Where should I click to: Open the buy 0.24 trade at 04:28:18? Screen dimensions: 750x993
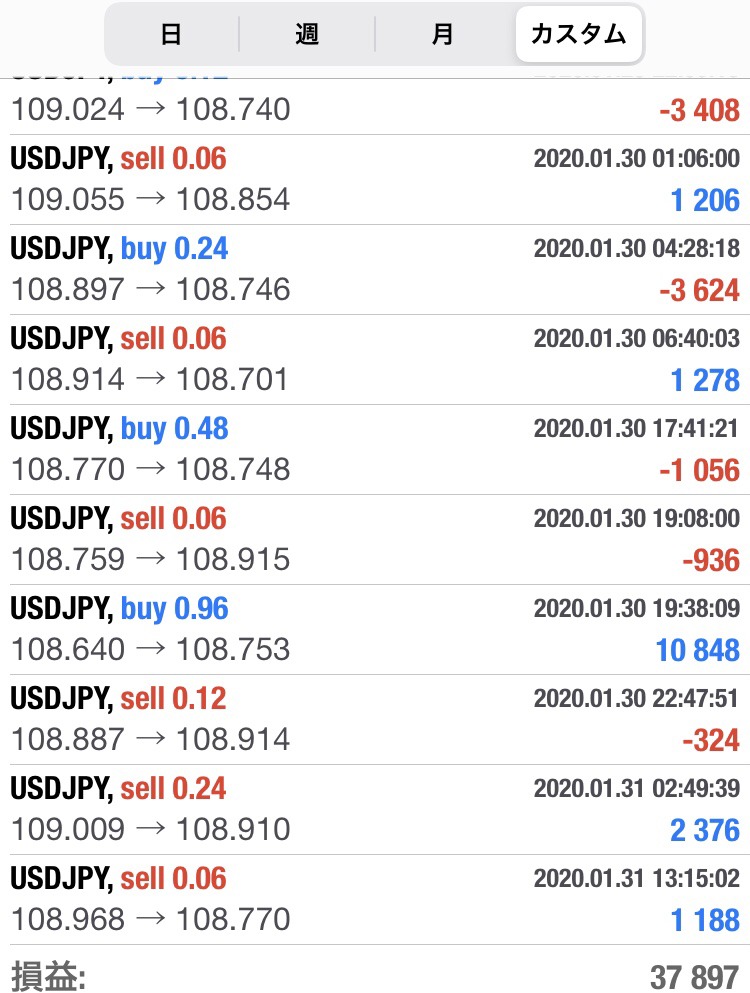point(375,270)
